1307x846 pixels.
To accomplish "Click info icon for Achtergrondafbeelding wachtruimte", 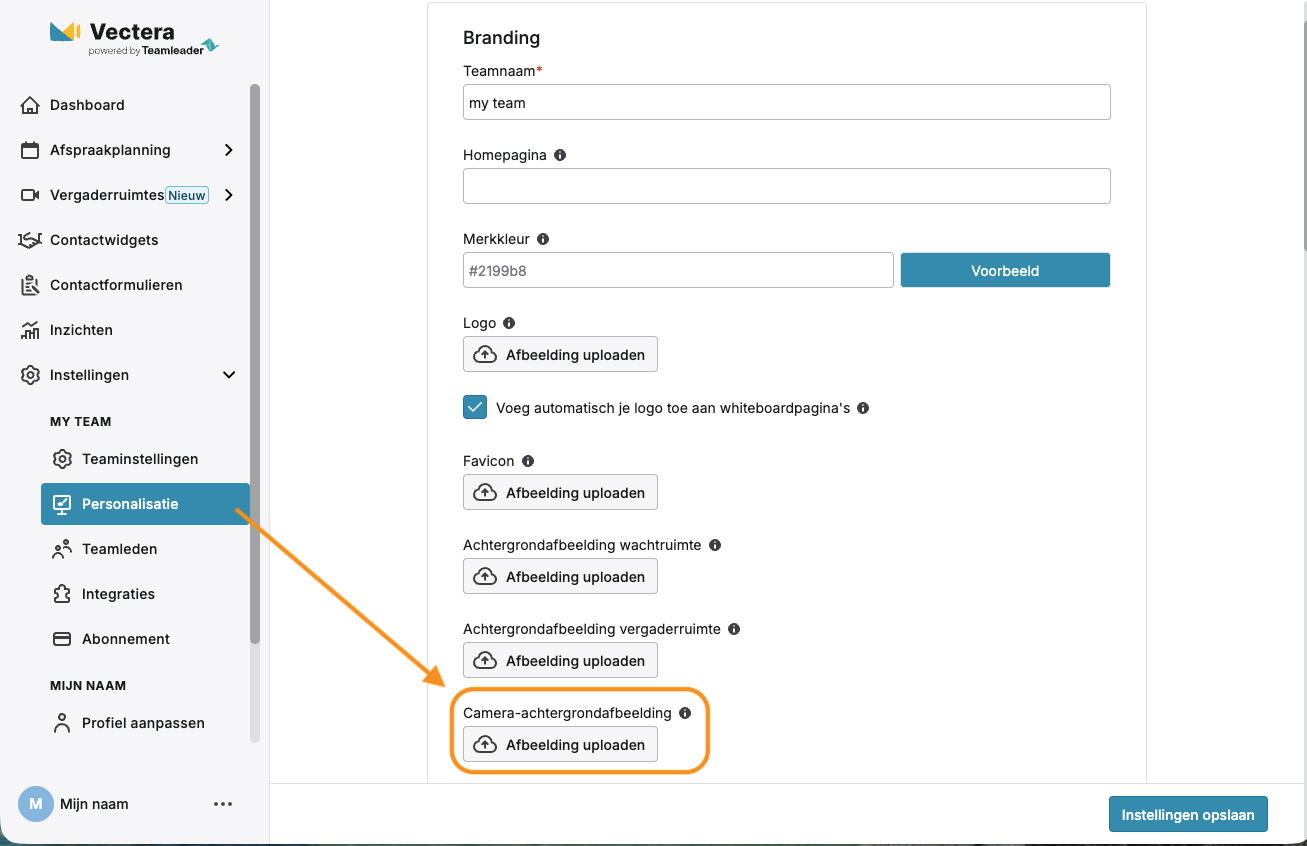I will [715, 545].
